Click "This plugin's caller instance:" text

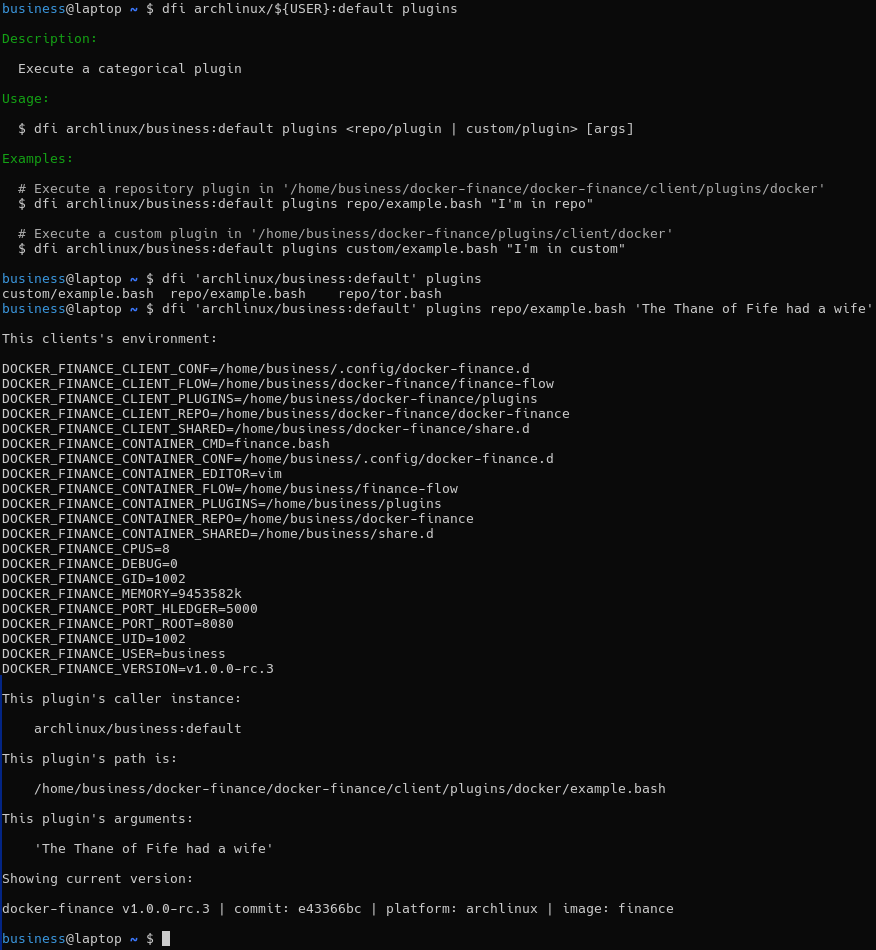coord(122,699)
